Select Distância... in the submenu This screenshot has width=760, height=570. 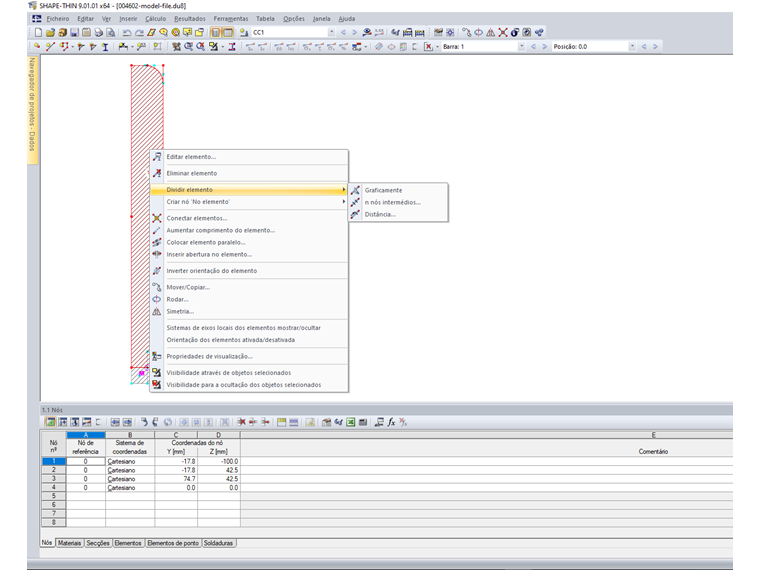(x=398, y=214)
